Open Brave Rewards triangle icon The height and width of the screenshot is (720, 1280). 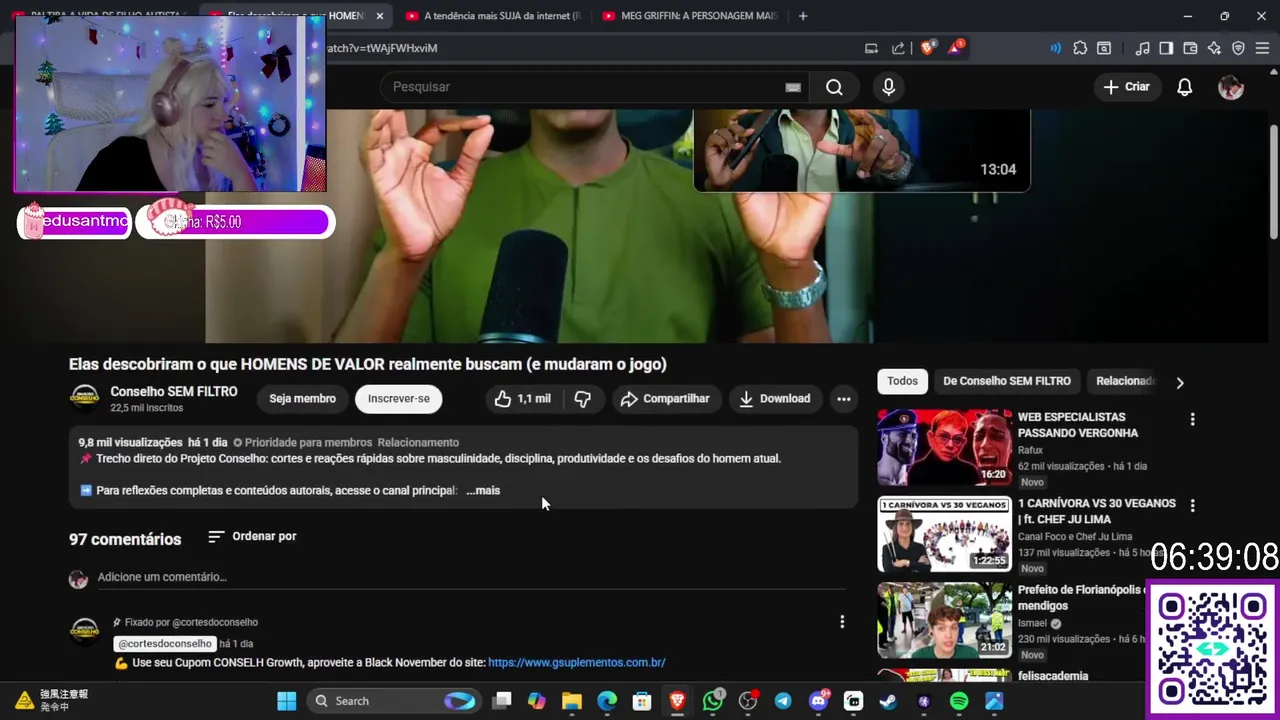955,47
